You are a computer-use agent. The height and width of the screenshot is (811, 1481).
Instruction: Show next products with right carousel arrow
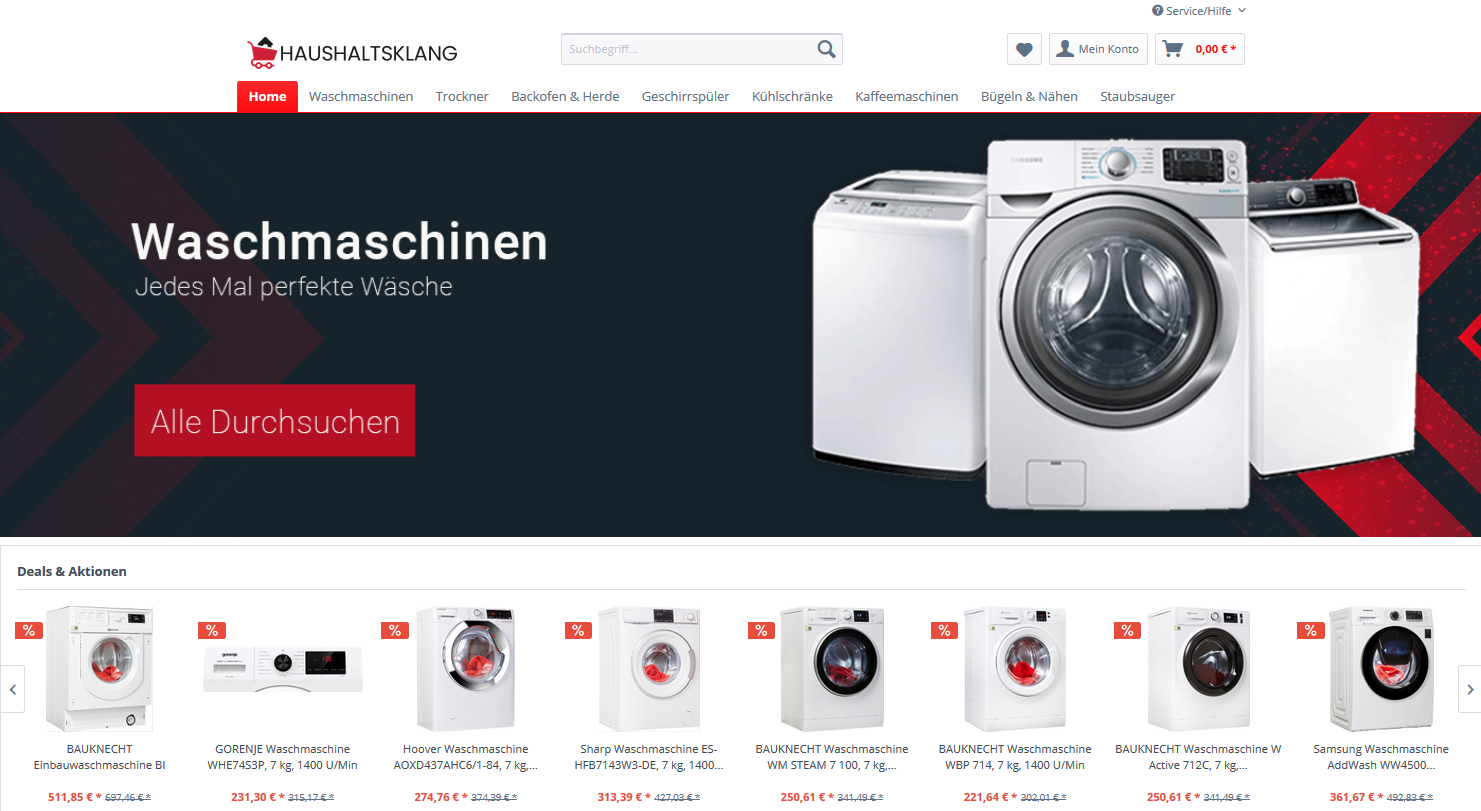1469,689
